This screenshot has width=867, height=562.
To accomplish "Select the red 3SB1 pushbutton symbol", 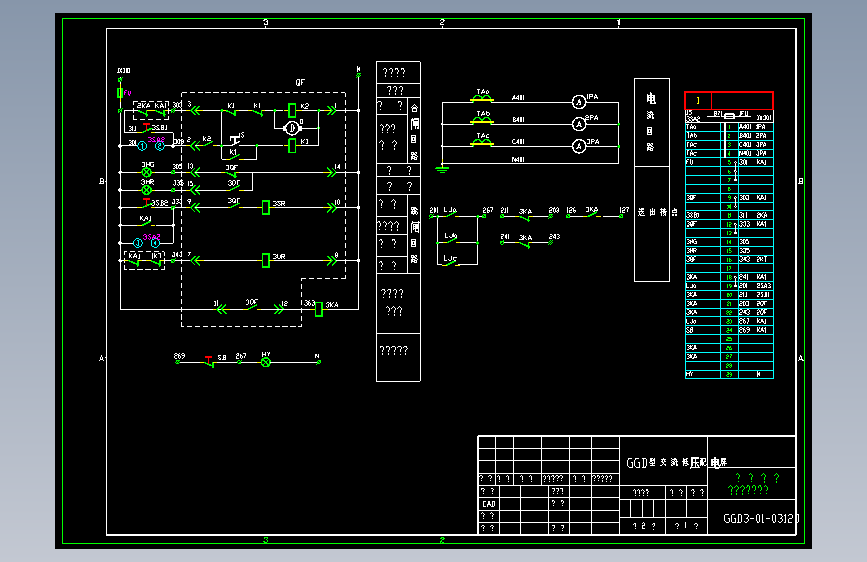I will tap(147, 127).
